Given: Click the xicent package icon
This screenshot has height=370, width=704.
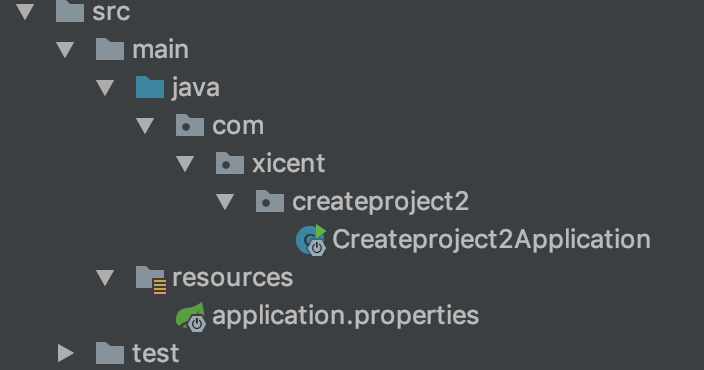Looking at the screenshot, I should tap(230, 163).
